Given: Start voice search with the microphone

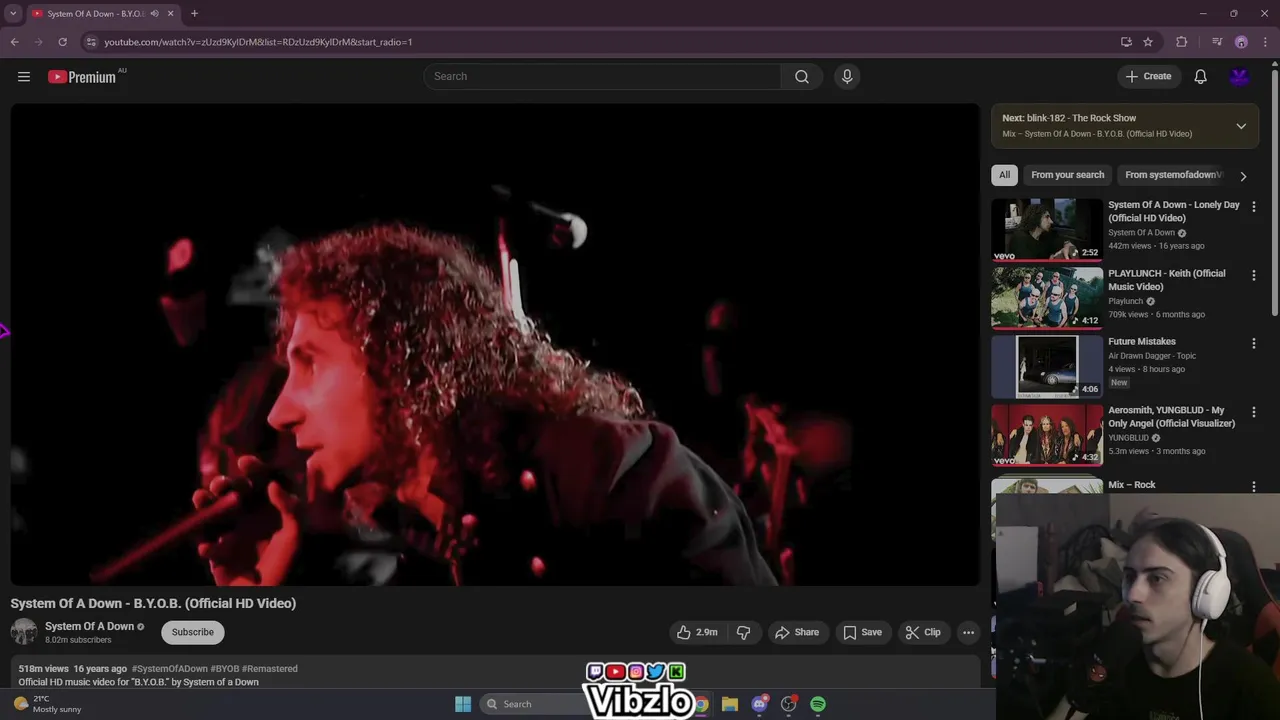Looking at the screenshot, I should (x=847, y=77).
